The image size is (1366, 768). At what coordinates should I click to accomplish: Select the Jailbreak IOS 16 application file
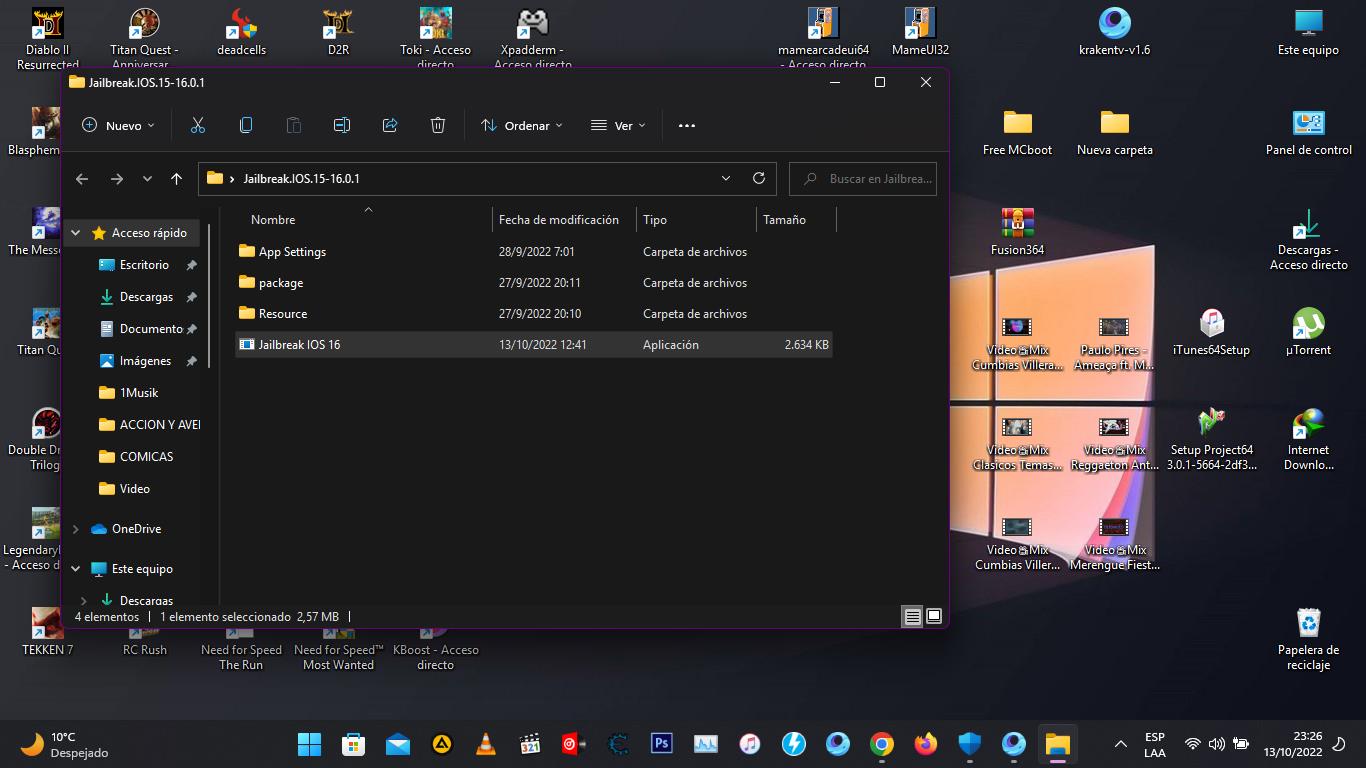pyautogui.click(x=299, y=345)
